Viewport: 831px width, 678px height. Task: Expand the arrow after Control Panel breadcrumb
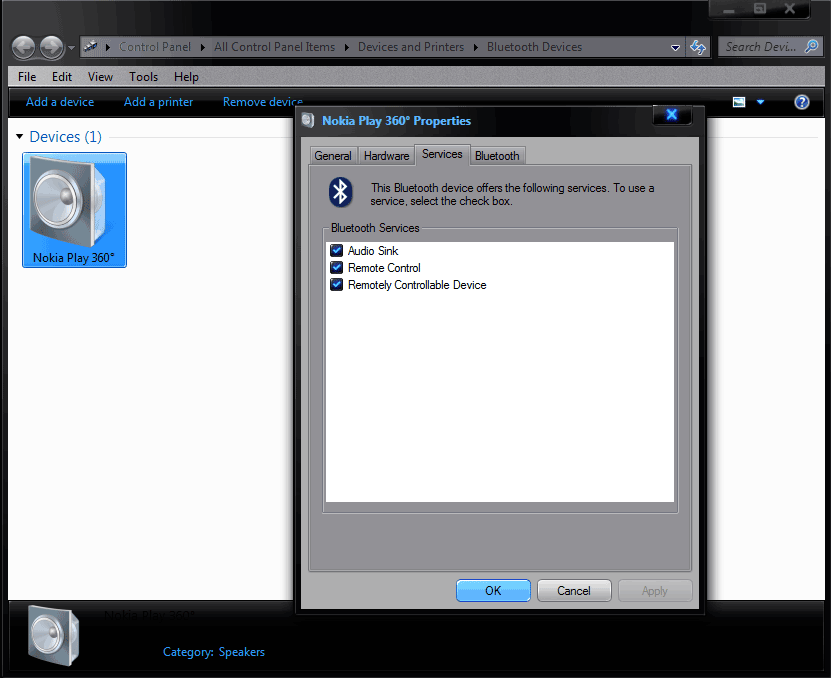tap(202, 47)
